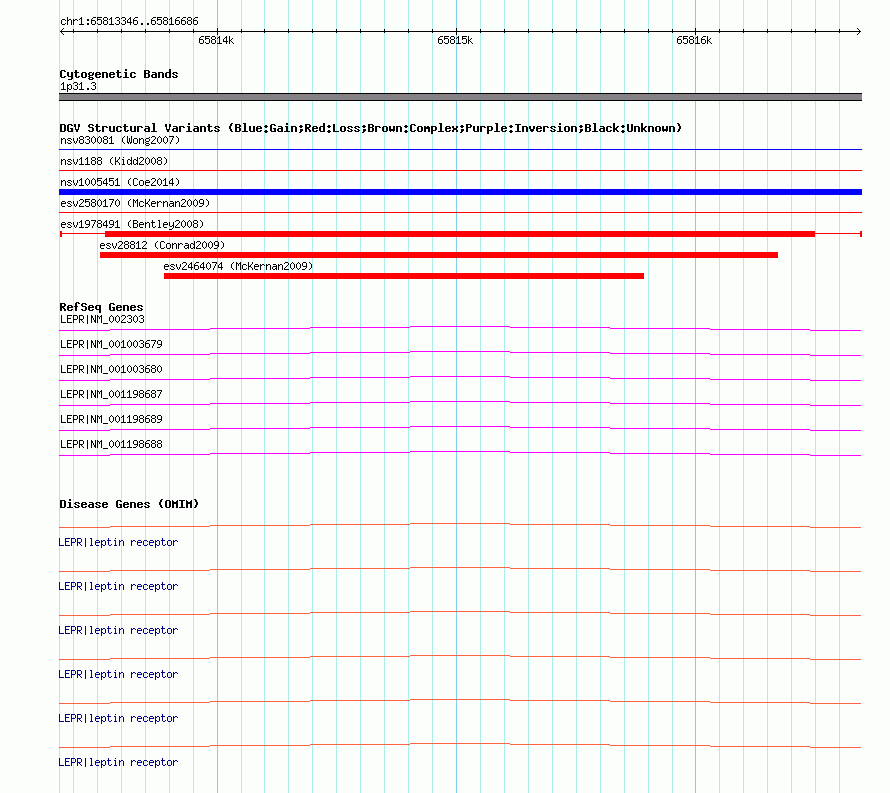Click the 65816k ruler tick label
The image size is (890, 793).
[x=694, y=40]
